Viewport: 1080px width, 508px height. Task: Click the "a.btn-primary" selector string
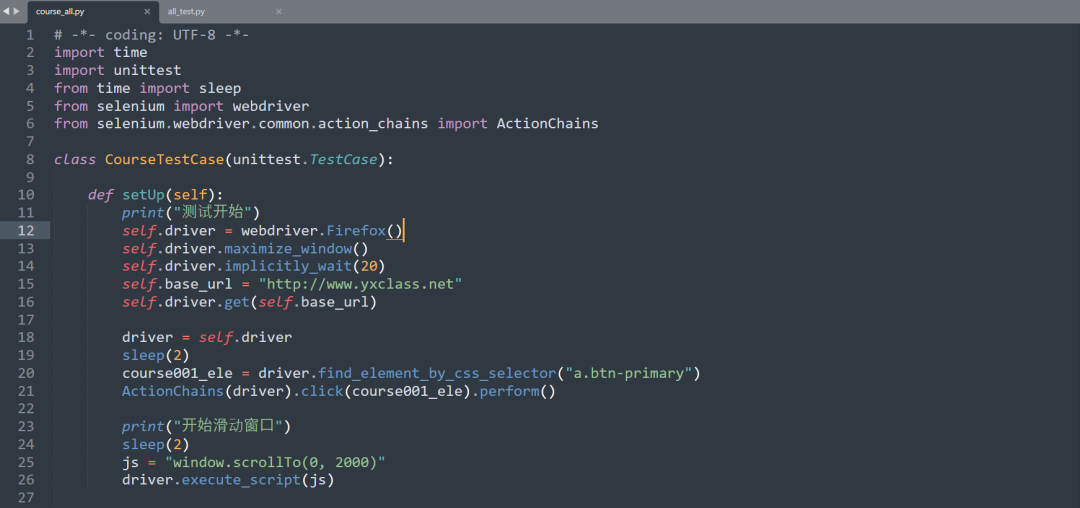[x=628, y=373]
